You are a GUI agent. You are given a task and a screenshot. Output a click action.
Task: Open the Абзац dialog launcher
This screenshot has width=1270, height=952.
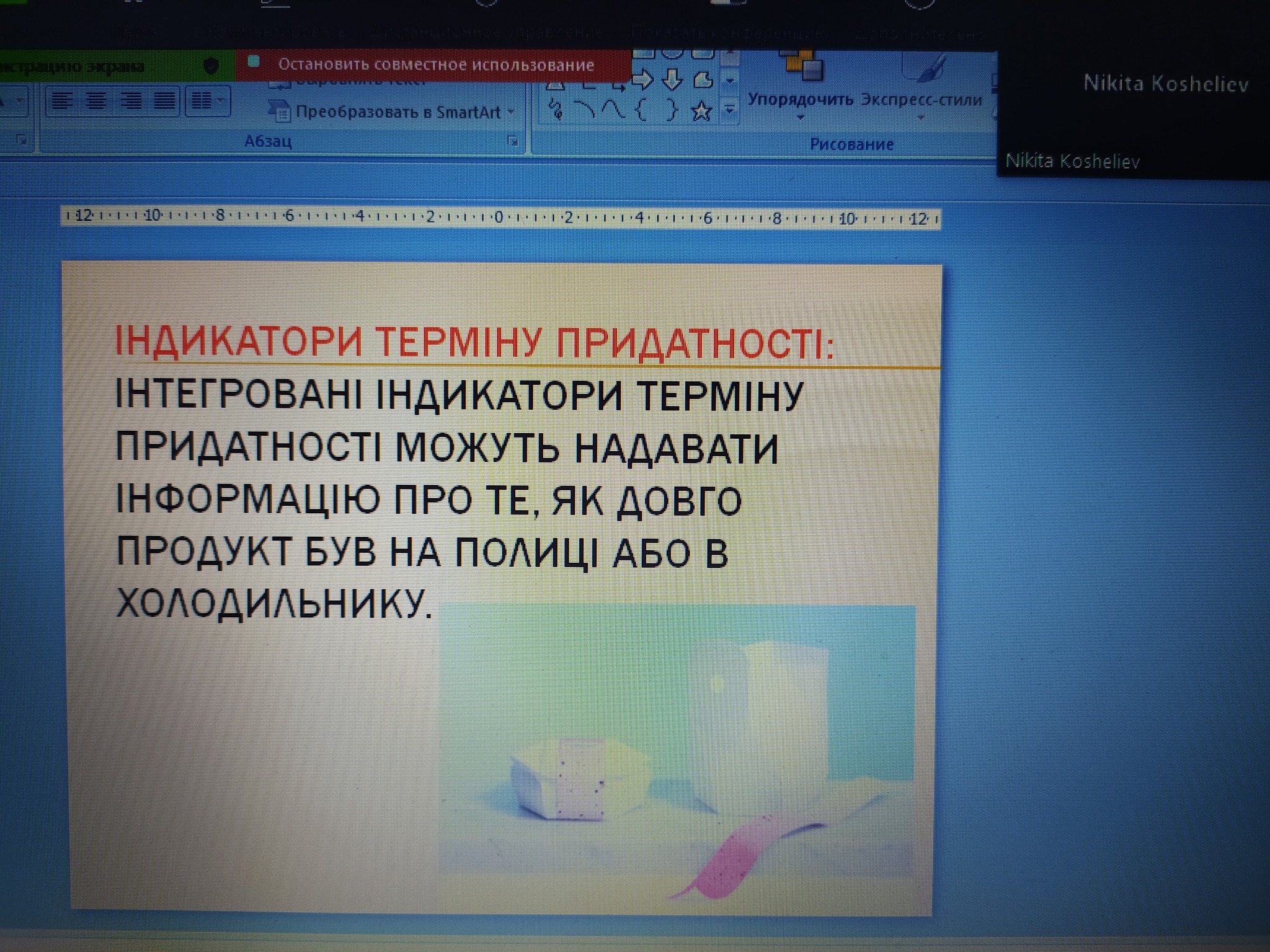pyautogui.click(x=512, y=141)
